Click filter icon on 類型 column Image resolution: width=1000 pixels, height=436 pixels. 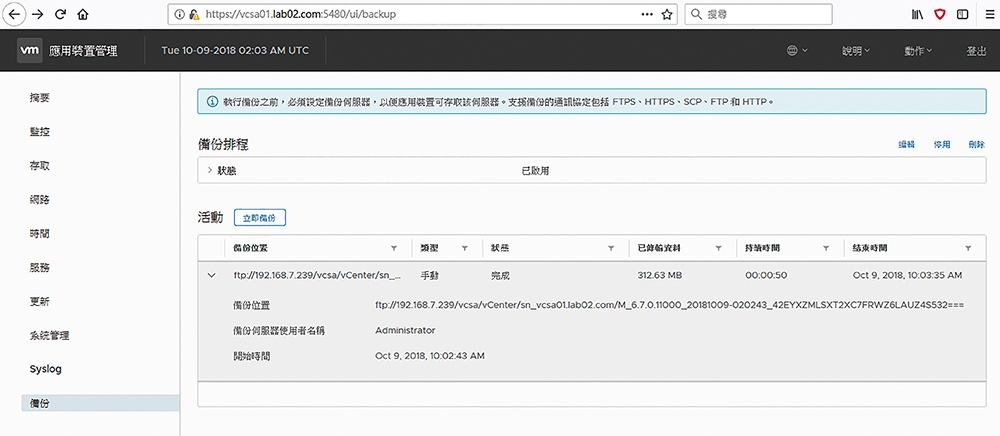point(464,247)
